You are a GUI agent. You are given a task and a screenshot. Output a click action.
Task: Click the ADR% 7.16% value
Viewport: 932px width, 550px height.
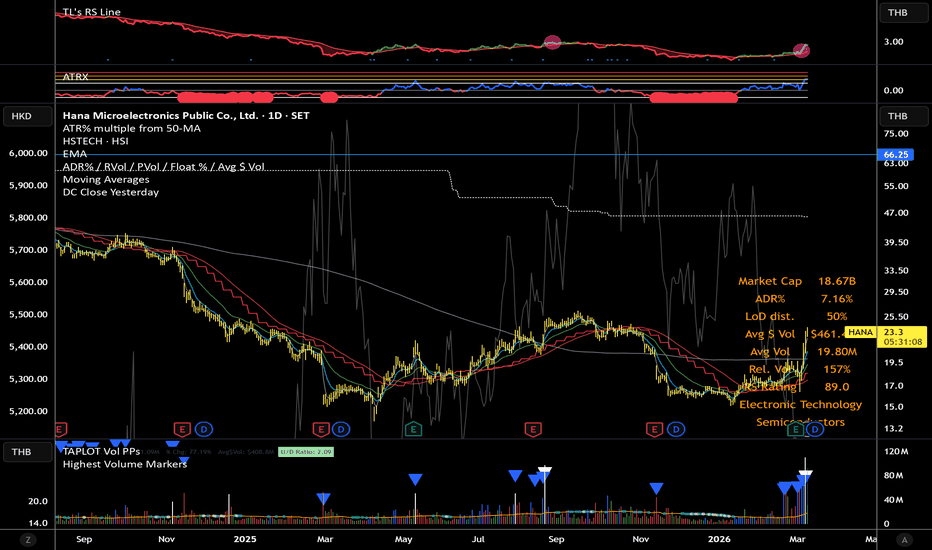tap(836, 298)
